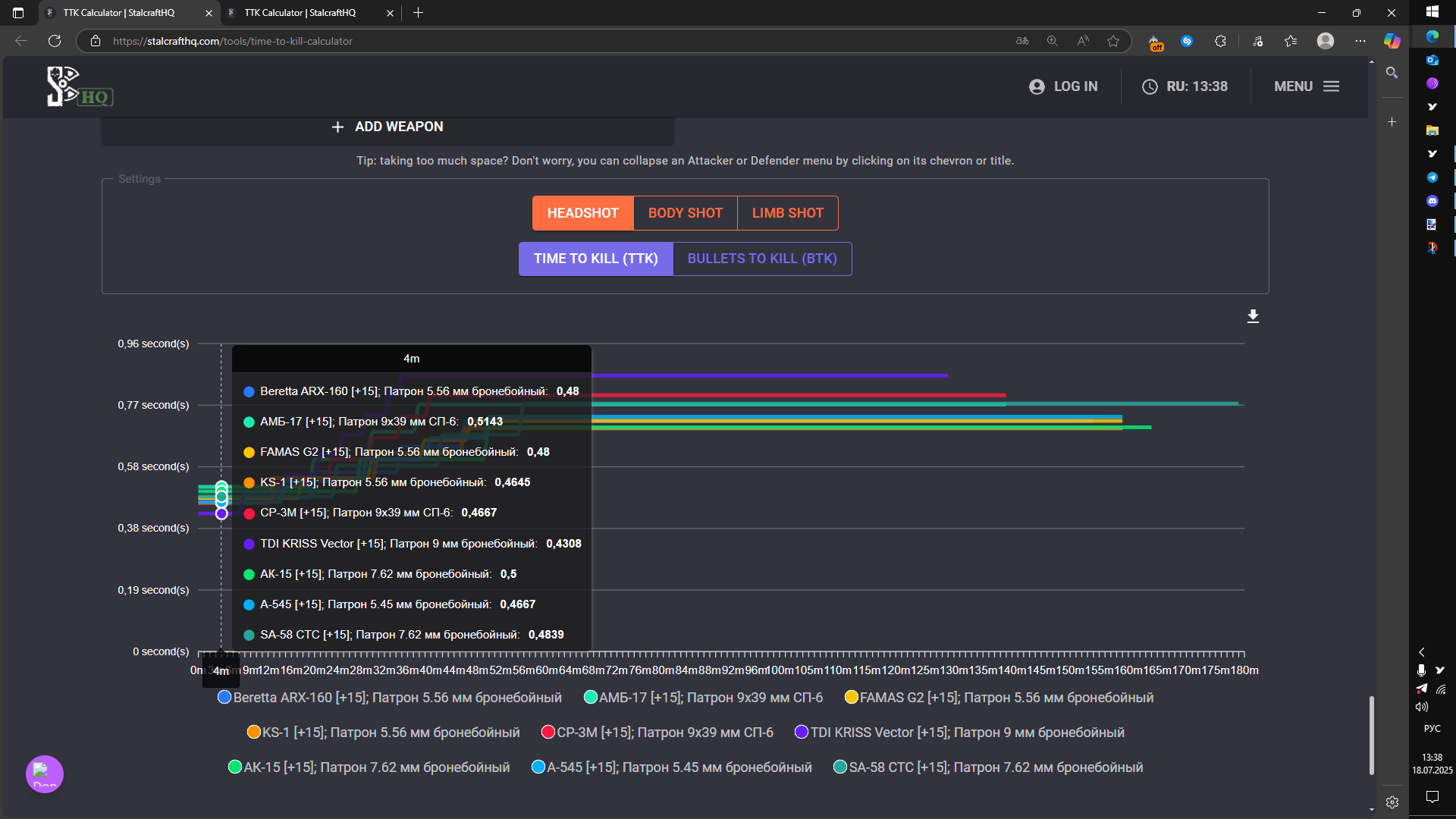Open favorites list icon in toolbar

1291,41
